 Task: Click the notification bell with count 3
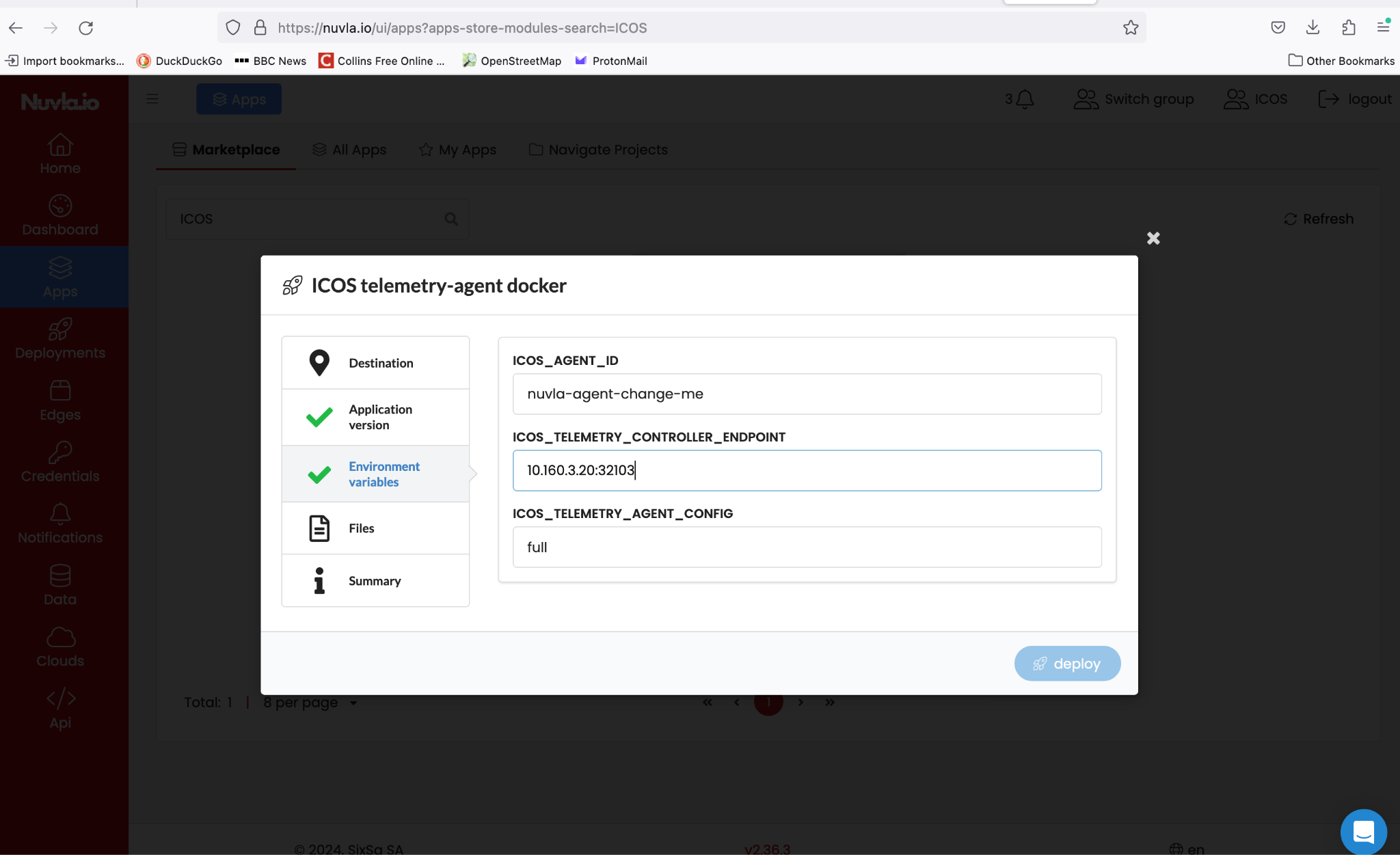1019,99
